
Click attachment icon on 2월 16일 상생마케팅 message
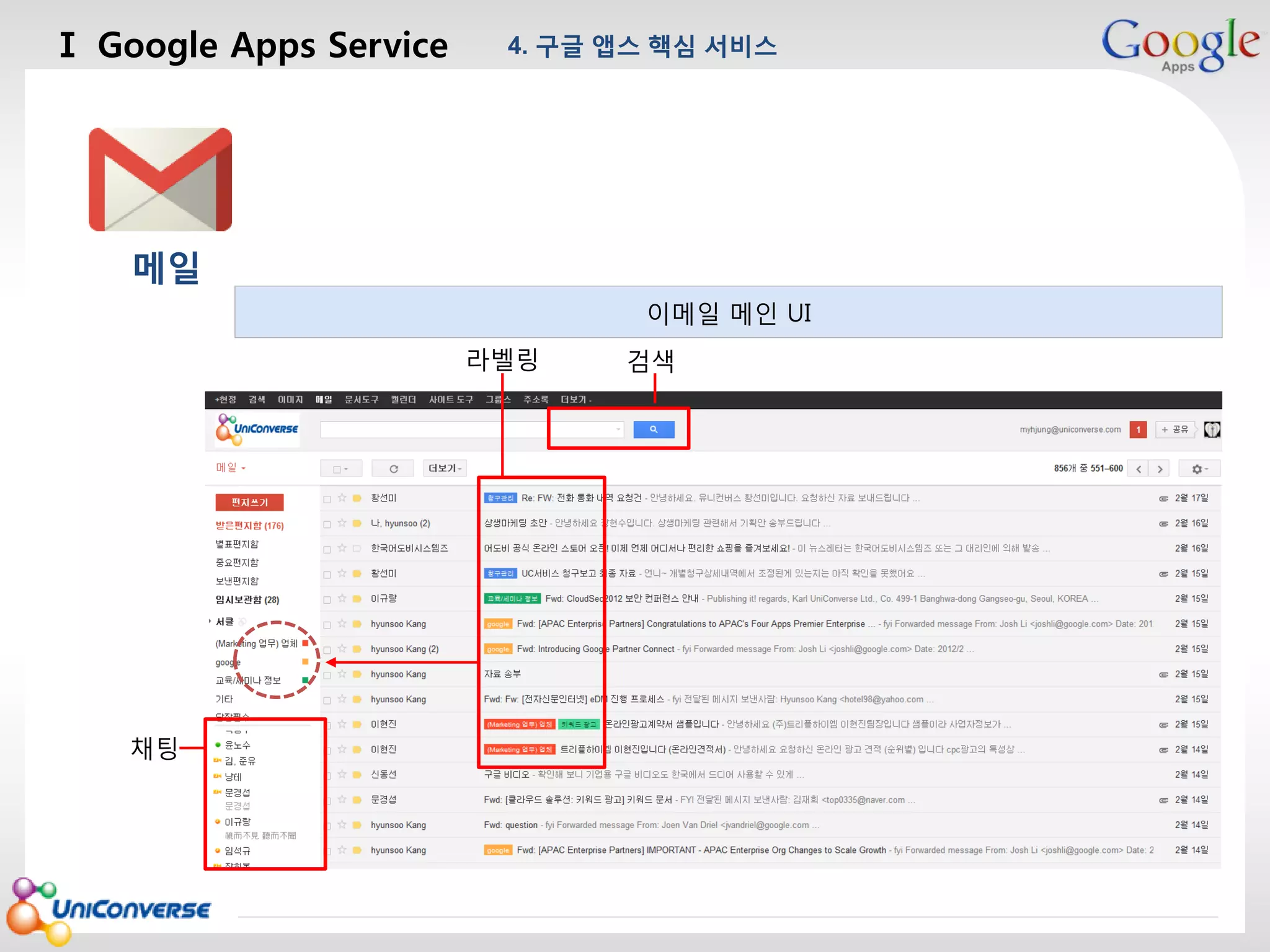point(1163,524)
